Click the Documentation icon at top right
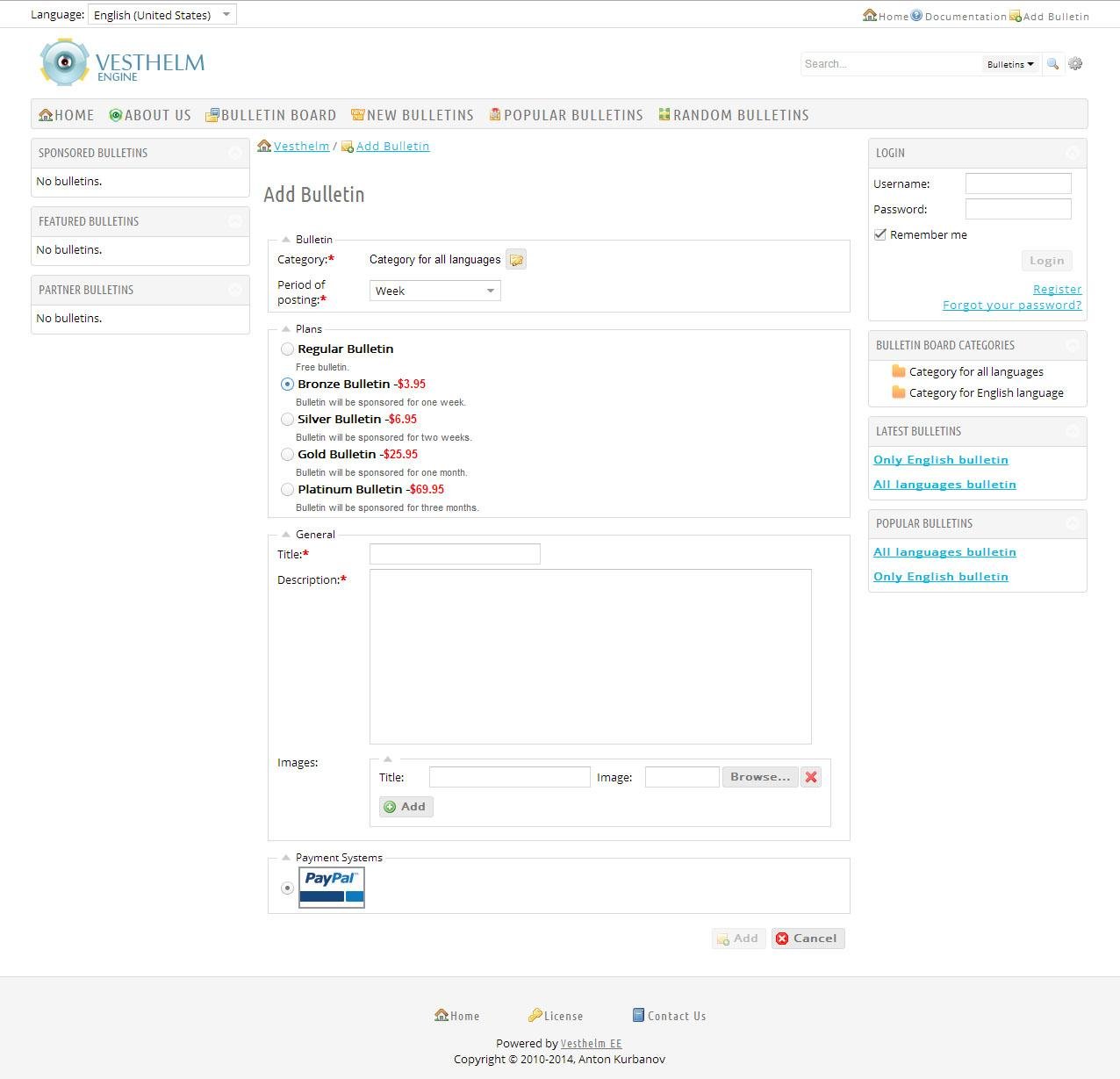This screenshot has width=1120, height=1079. (915, 15)
